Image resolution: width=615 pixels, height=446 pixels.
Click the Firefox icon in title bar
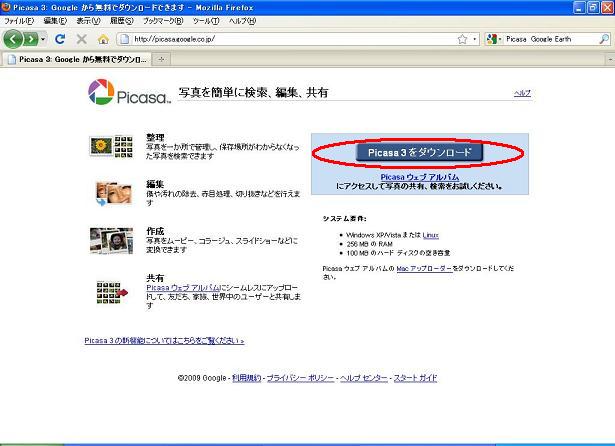5,7
